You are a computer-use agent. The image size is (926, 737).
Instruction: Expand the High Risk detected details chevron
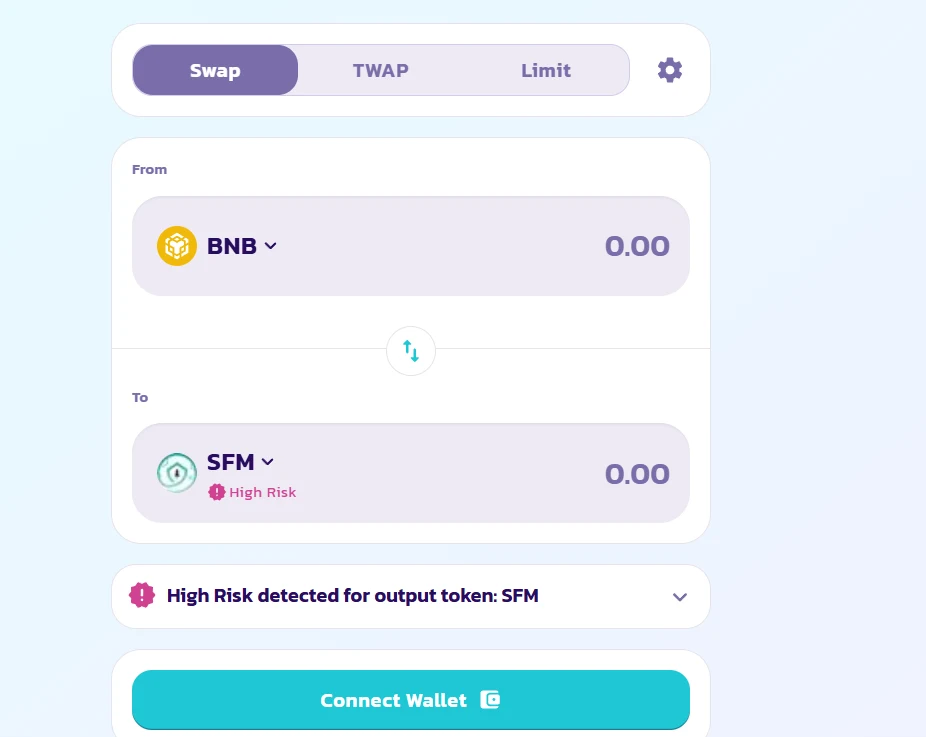[680, 596]
